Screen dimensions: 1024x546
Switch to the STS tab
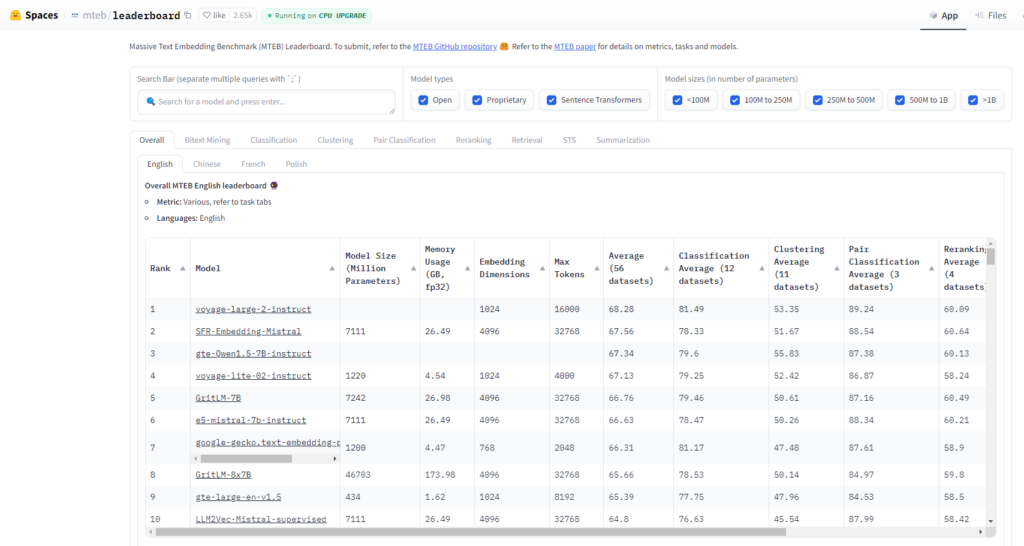[x=569, y=140]
